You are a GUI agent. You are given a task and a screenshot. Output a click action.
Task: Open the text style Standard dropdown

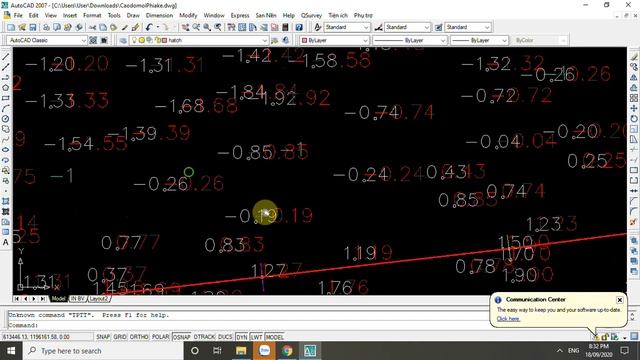[x=366, y=27]
